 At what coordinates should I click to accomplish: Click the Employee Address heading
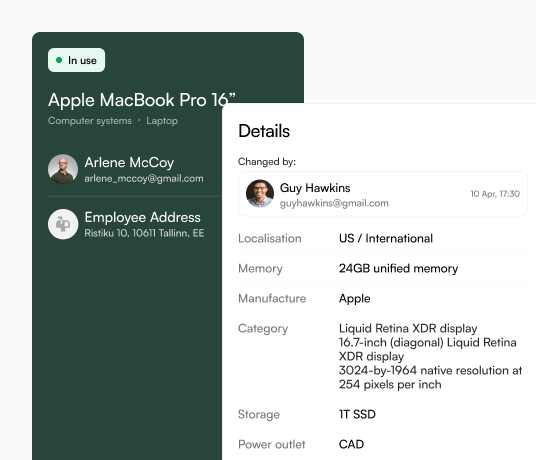143,217
